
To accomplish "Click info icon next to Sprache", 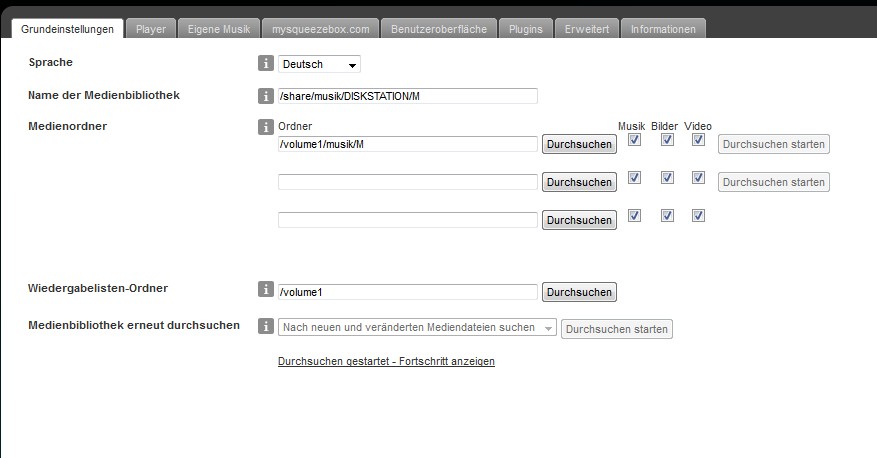I will pos(266,64).
